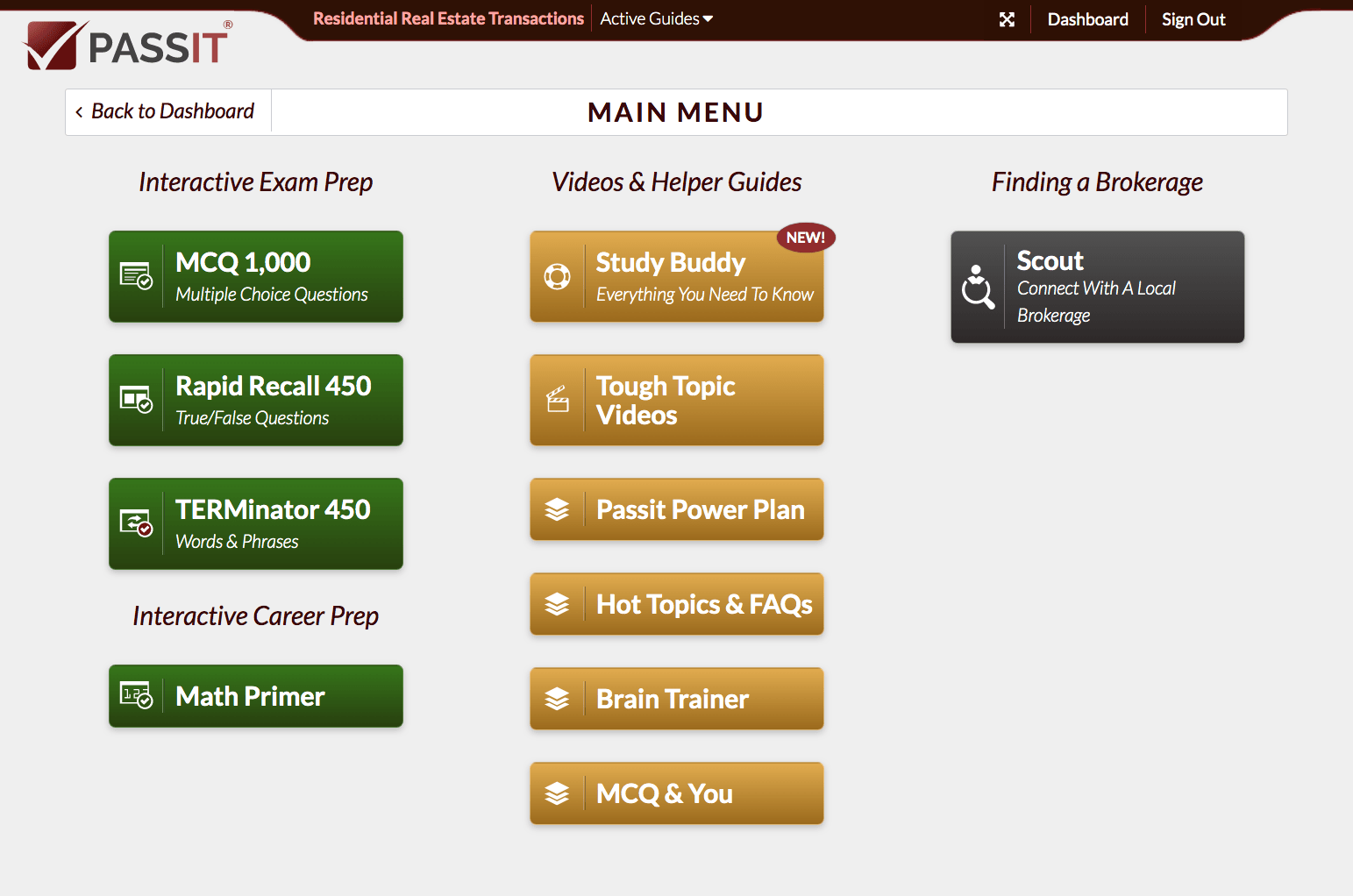
Task: Click the Passit Power Plan layers icon
Action: pyautogui.click(x=557, y=509)
